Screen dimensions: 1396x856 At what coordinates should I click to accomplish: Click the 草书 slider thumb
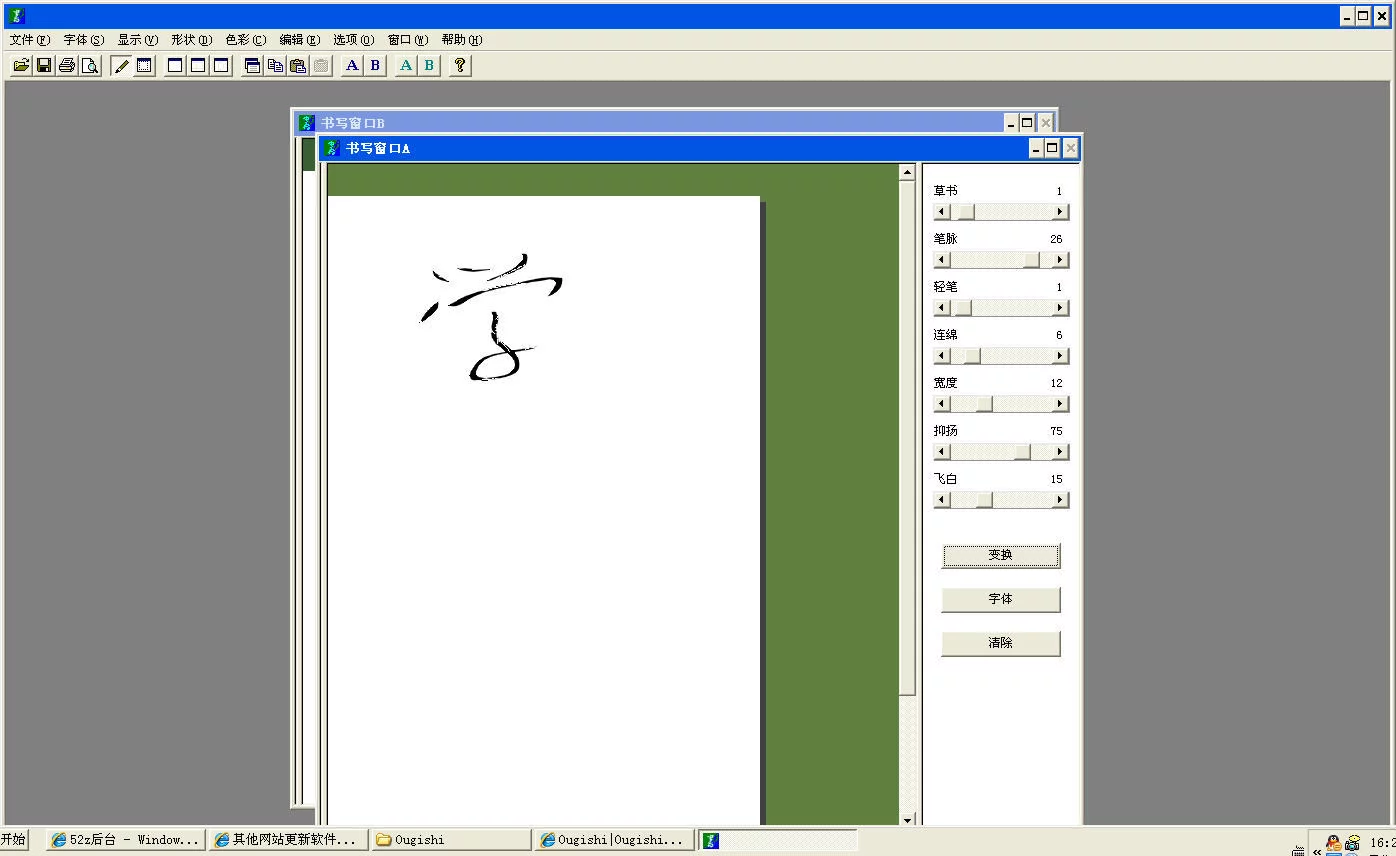(964, 212)
